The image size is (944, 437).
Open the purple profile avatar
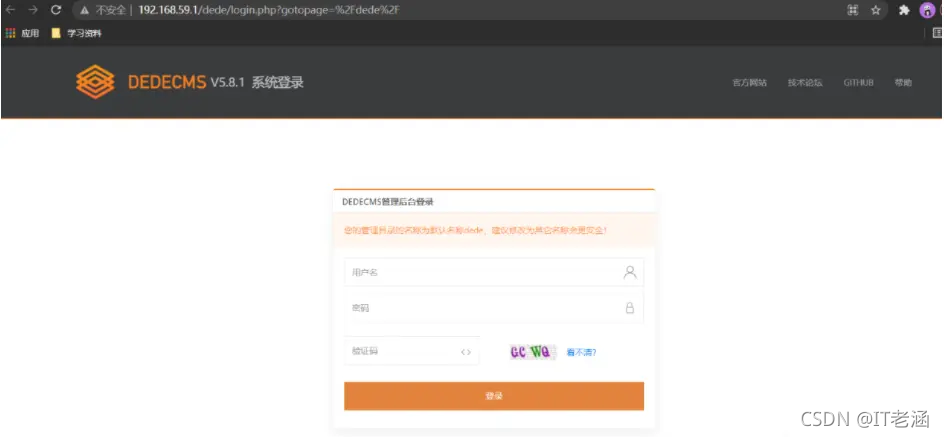[x=927, y=10]
